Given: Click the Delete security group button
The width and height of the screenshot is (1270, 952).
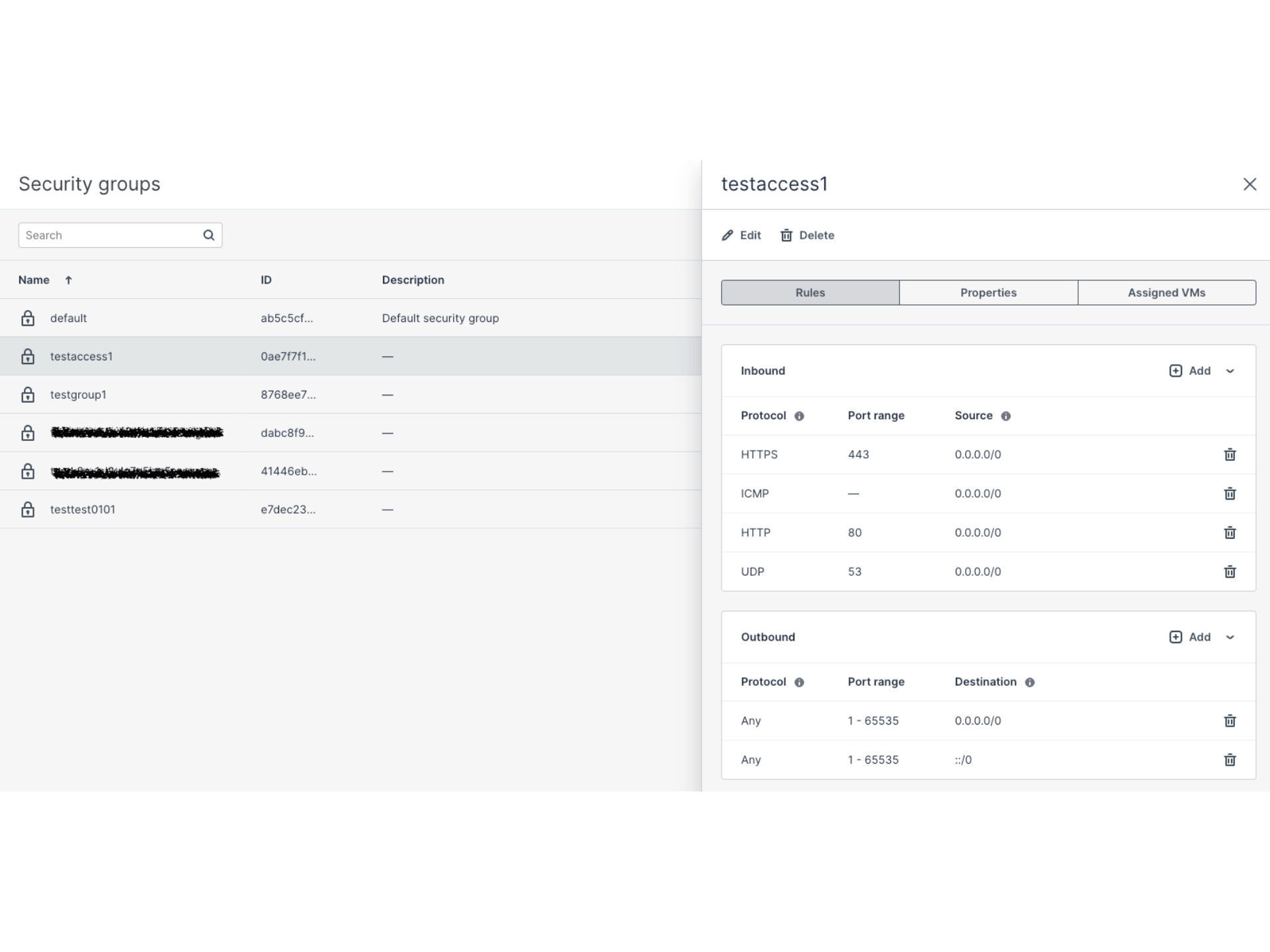Looking at the screenshot, I should coord(808,235).
